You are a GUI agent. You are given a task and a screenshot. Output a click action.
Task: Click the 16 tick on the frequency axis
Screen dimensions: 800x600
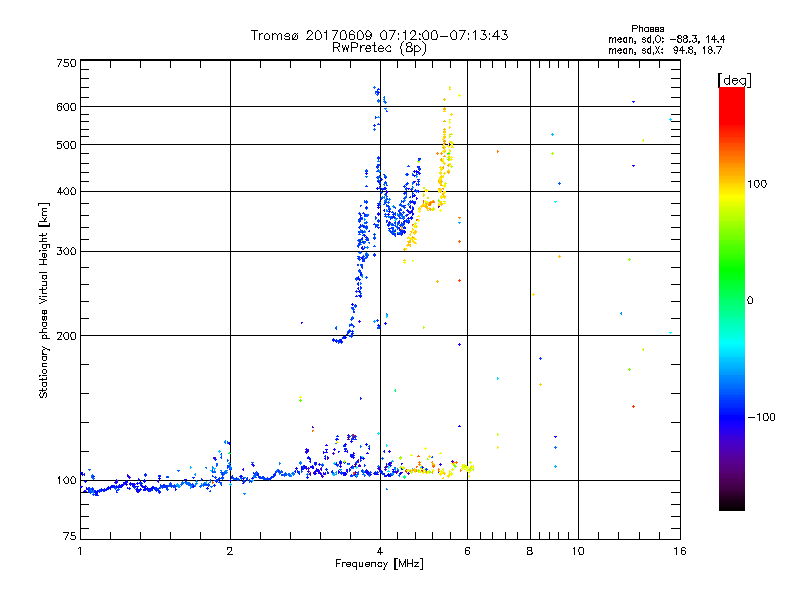coord(679,551)
